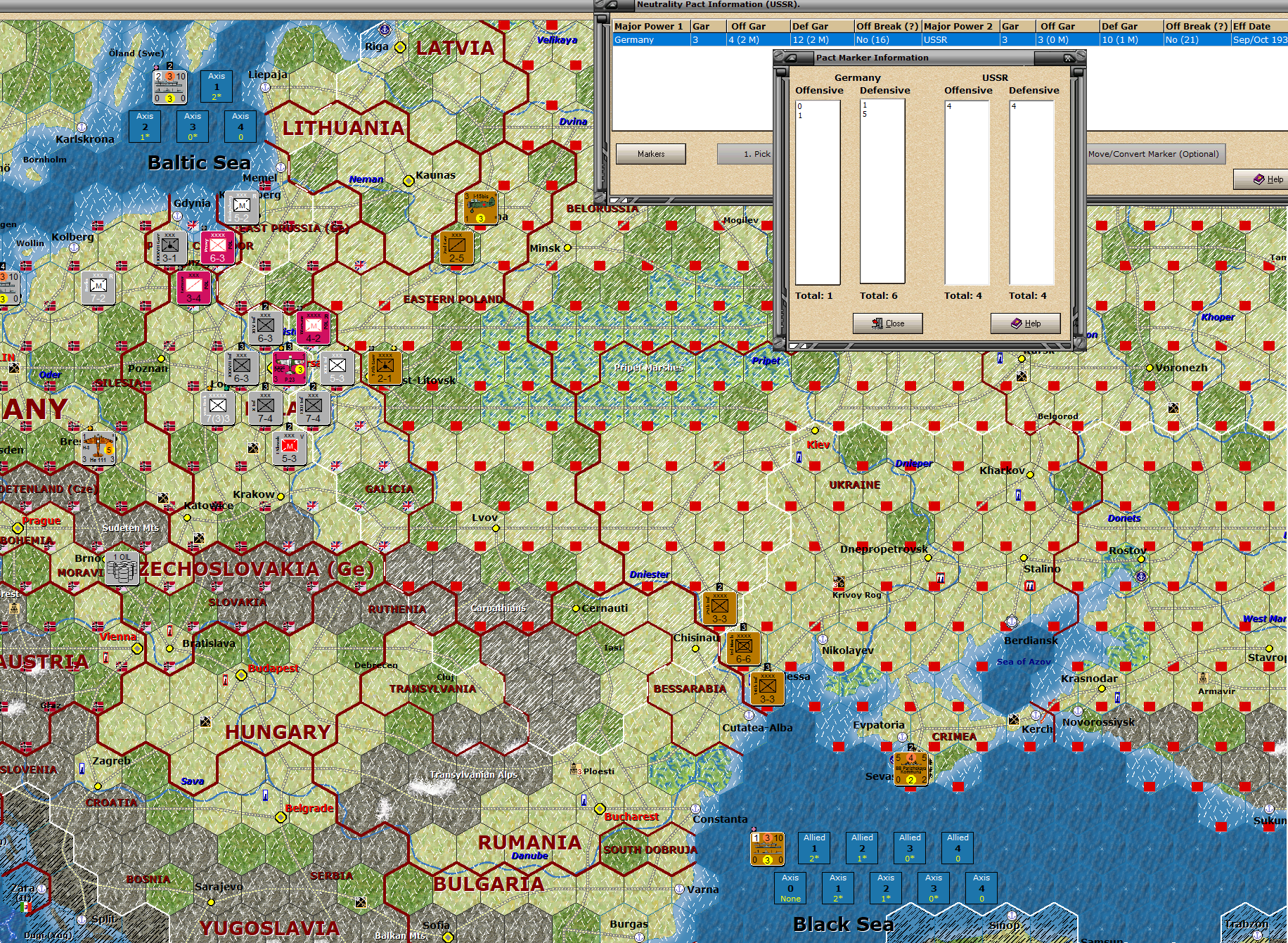Click the Axis 3 sea box in Black Sea

(934, 888)
